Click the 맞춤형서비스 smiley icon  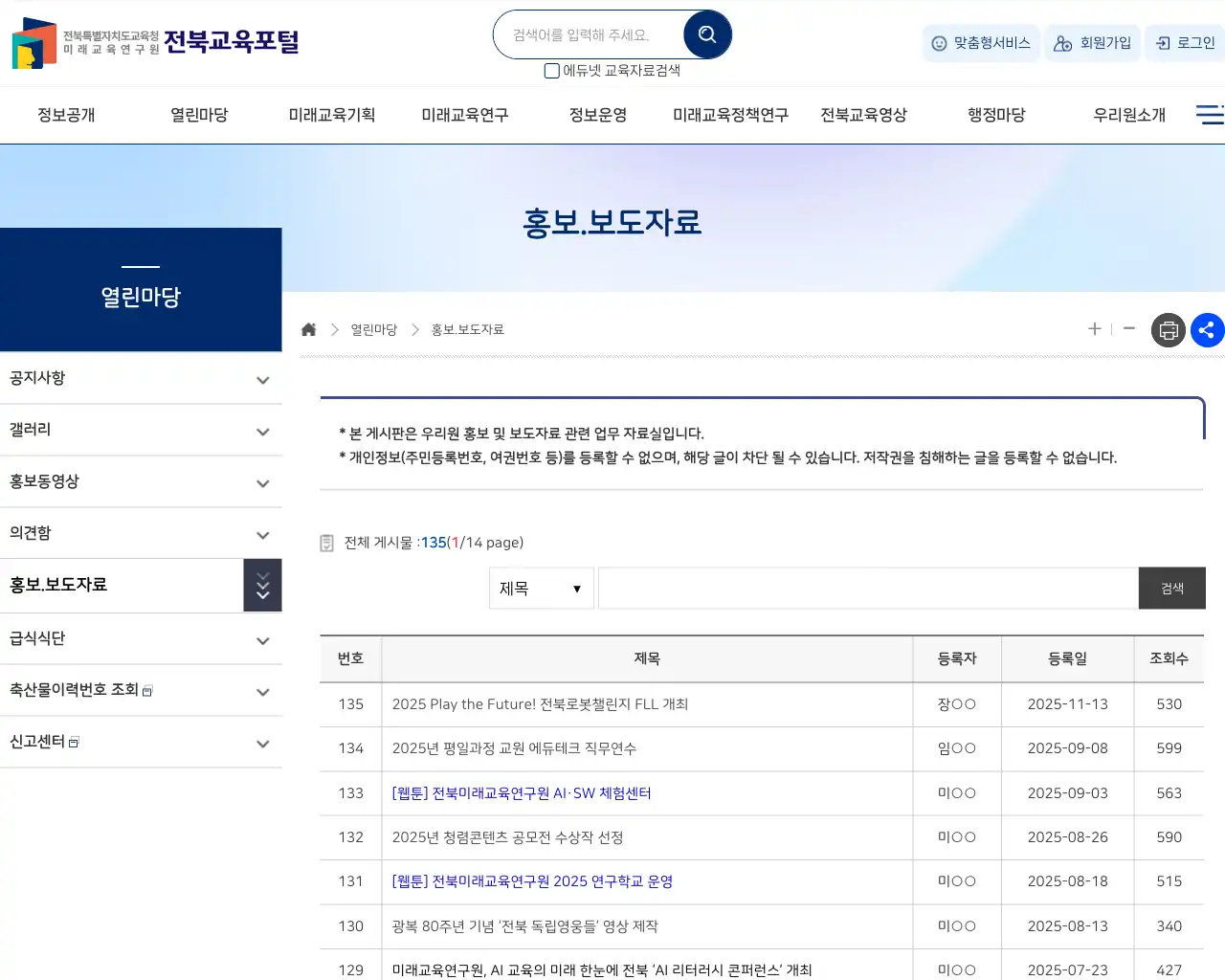pos(937,43)
